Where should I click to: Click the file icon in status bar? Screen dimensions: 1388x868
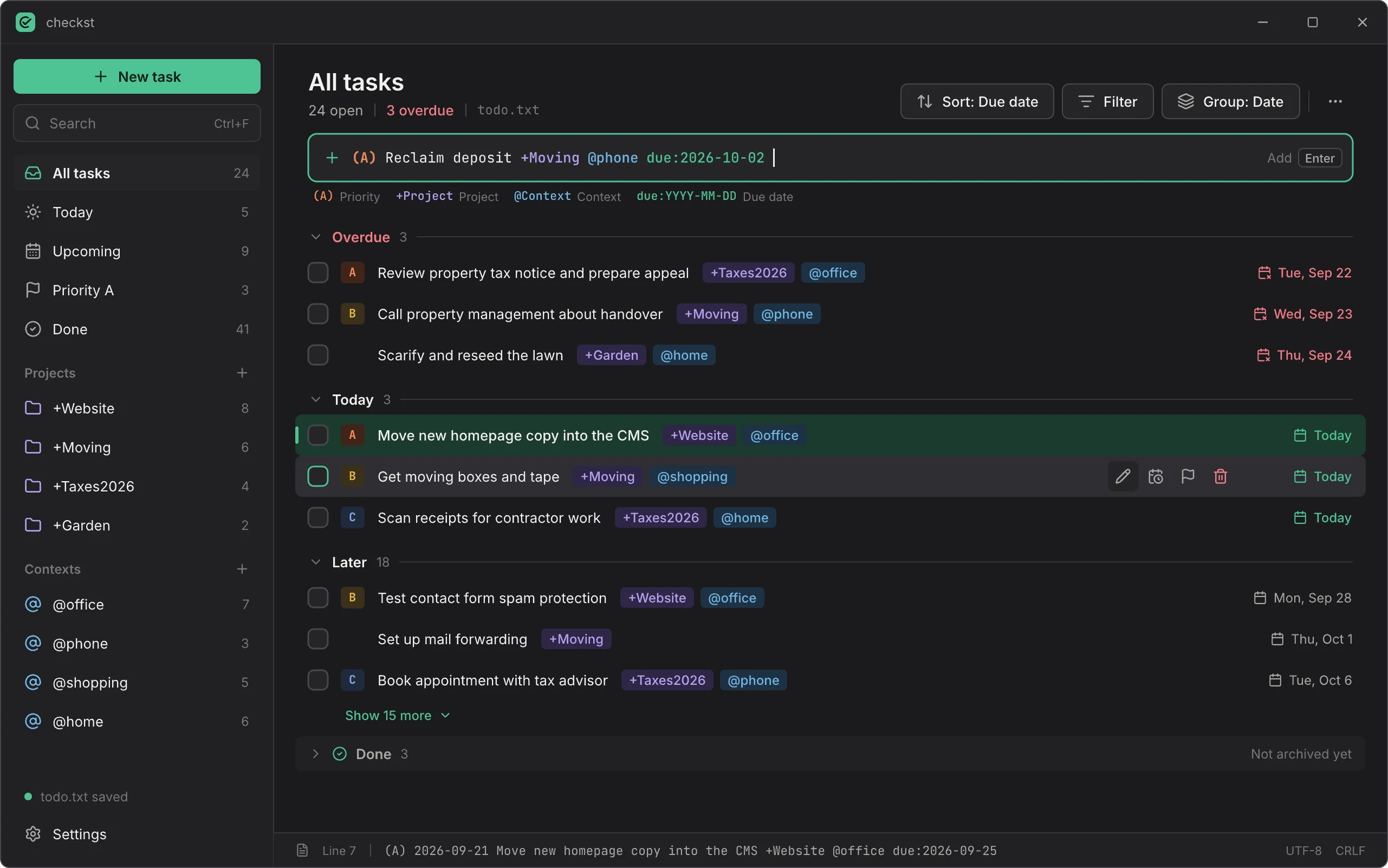point(302,850)
